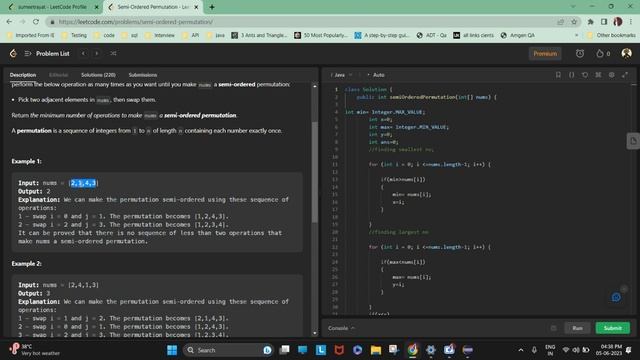
Task: Open the Problem List panel
Action: (x=47, y=53)
